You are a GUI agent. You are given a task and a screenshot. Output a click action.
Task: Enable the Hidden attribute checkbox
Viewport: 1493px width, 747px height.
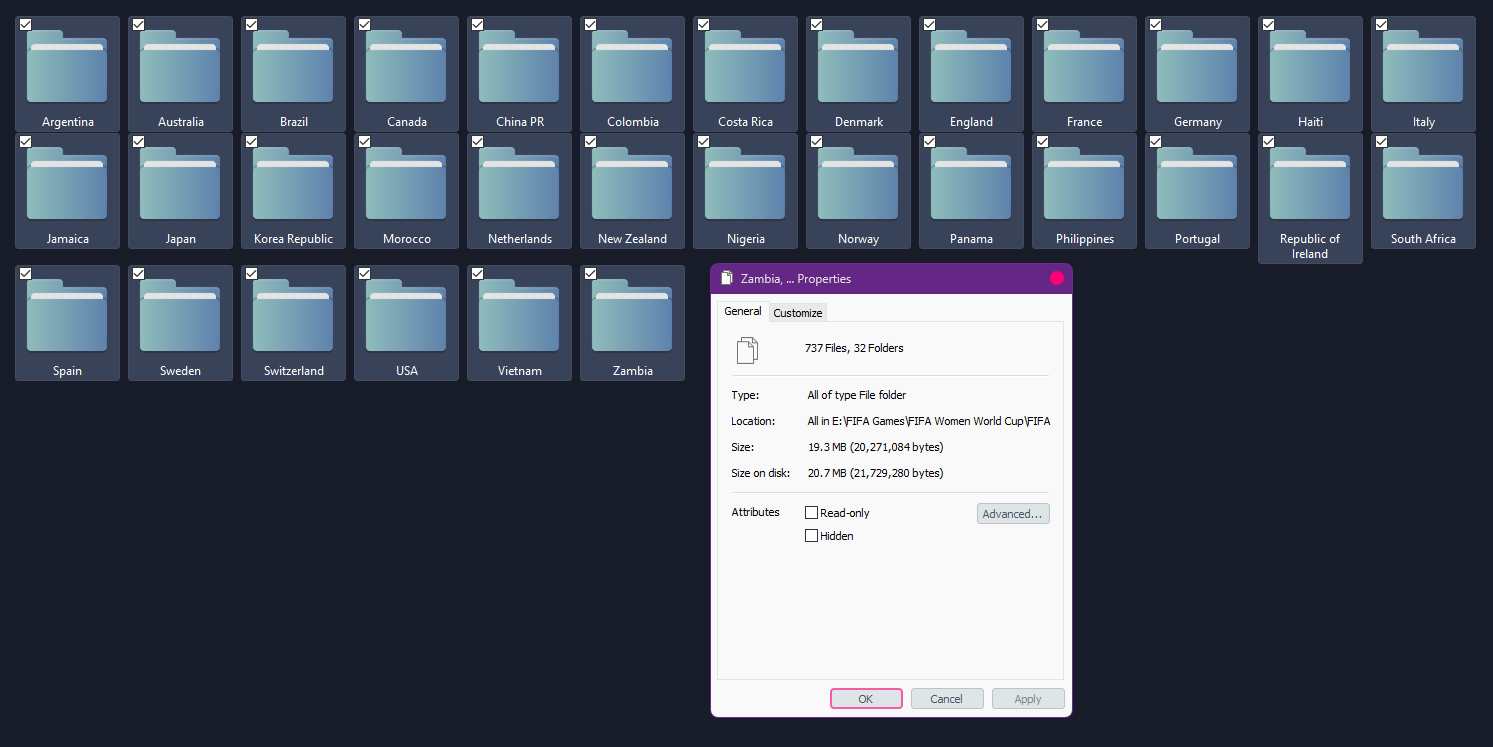point(811,536)
